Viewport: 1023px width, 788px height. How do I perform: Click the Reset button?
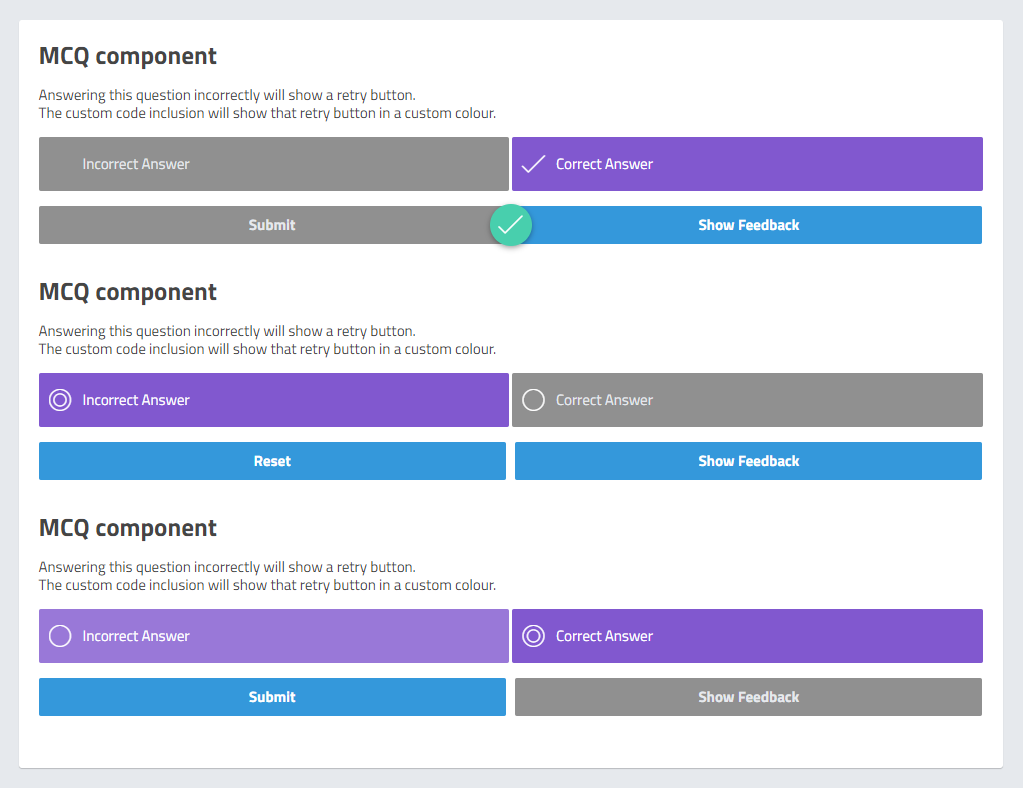pos(272,461)
